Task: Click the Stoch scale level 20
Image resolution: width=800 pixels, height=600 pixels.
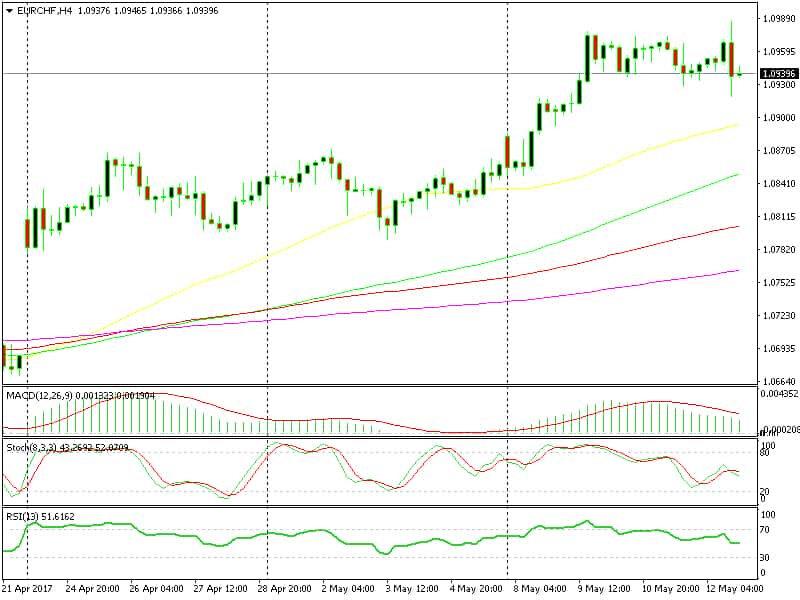Action: tap(764, 491)
